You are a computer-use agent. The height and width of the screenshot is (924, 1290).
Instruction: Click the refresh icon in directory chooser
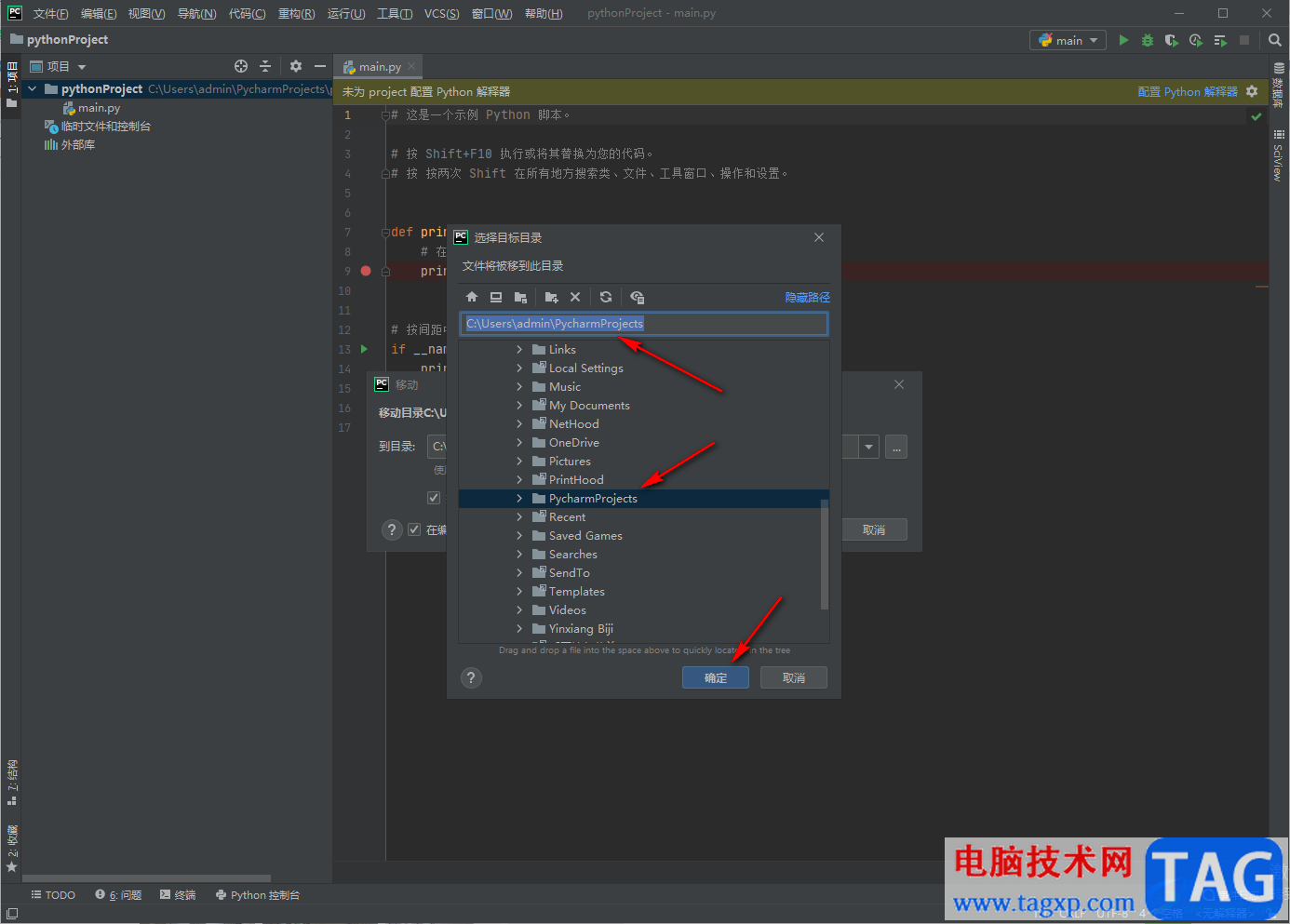(606, 297)
